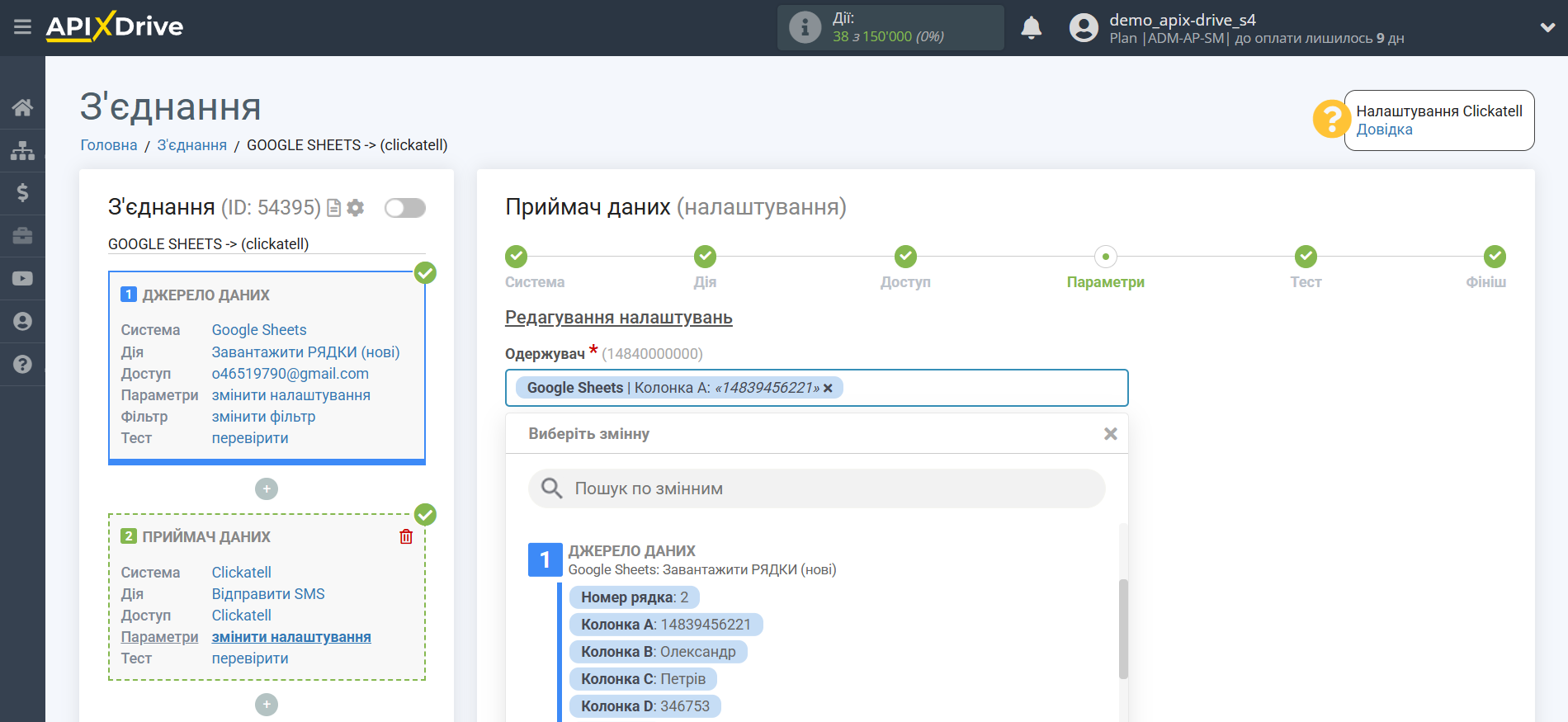Go to Головна breadcrumb

point(109,145)
